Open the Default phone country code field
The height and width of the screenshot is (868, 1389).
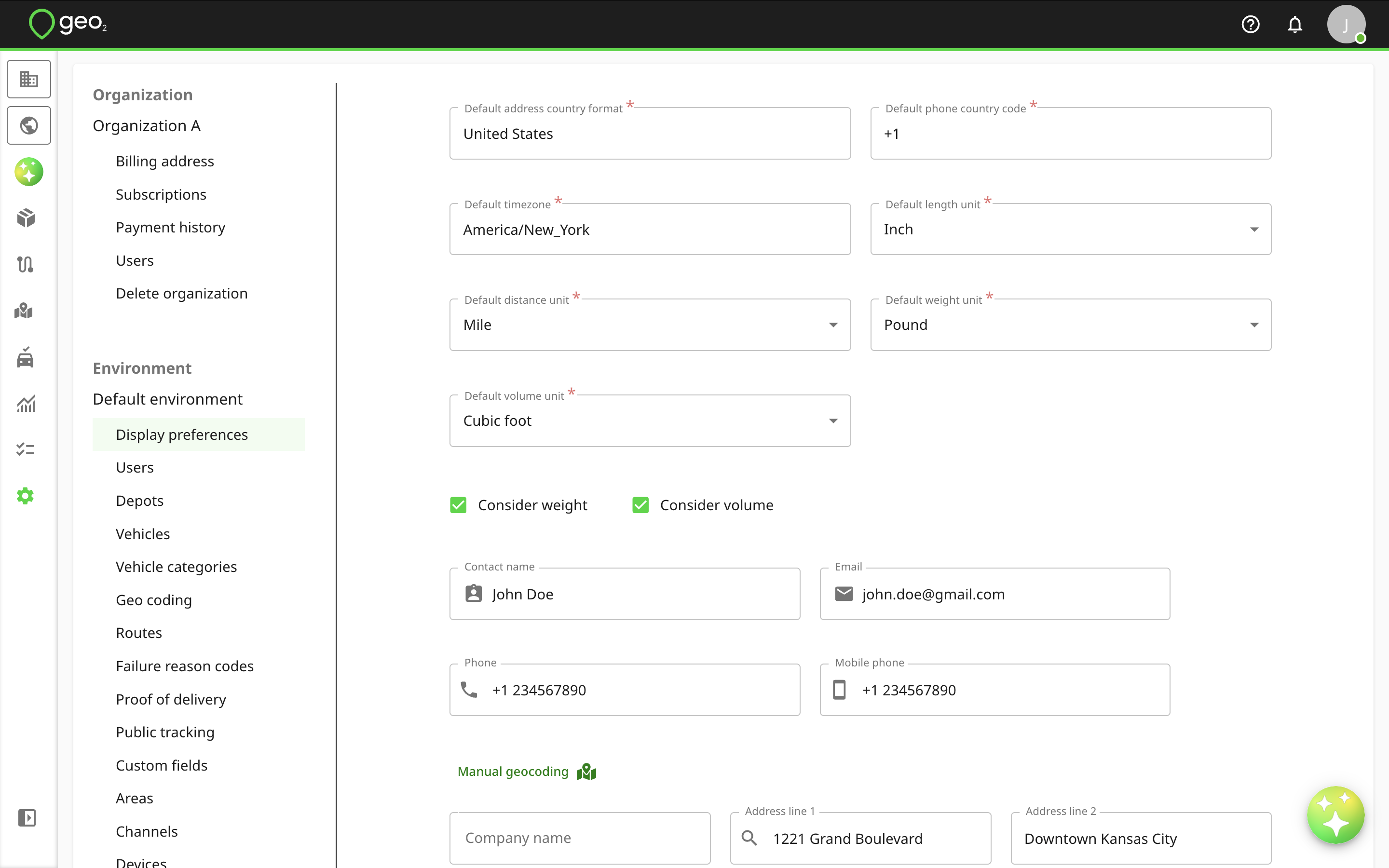tap(1071, 133)
